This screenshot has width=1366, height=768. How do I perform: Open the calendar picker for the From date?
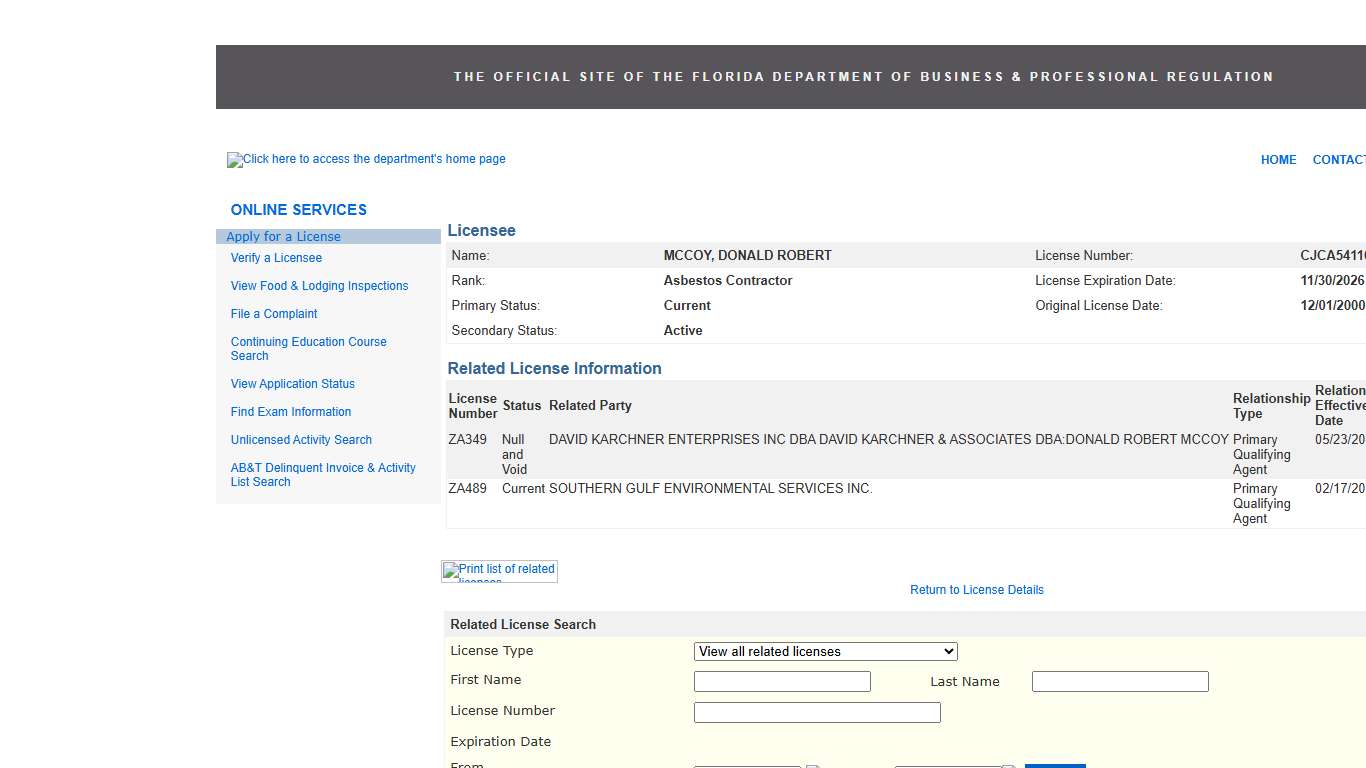[813, 765]
